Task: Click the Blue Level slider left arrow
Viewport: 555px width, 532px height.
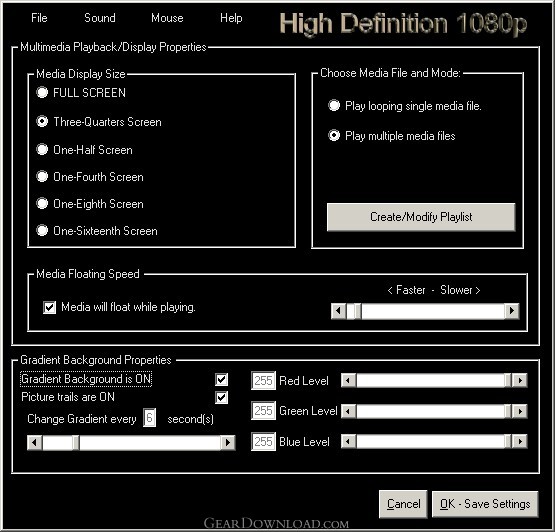Action: 349,441
